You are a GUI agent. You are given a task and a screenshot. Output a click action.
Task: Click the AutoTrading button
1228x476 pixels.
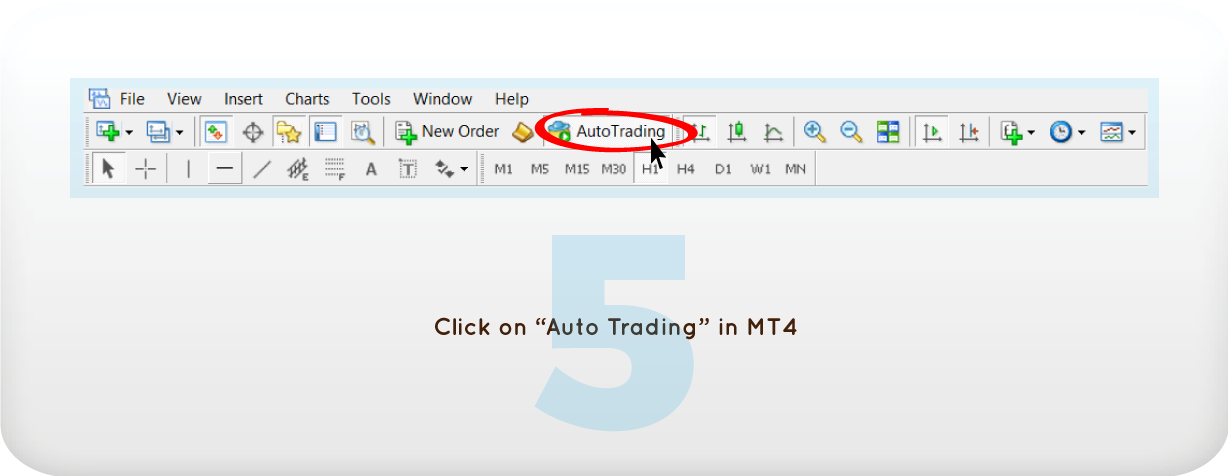tap(607, 131)
